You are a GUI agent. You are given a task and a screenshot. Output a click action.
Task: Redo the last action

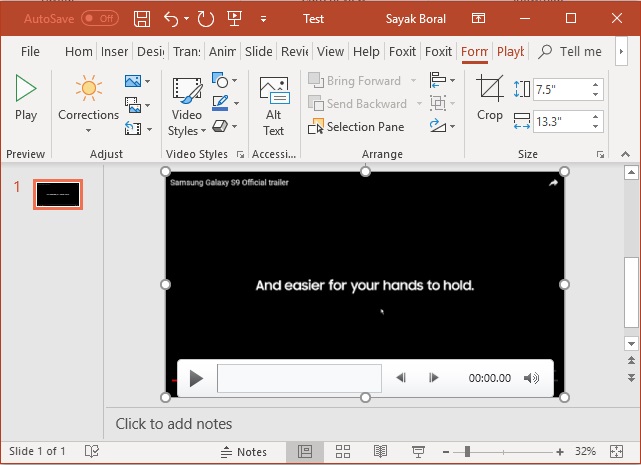[206, 18]
